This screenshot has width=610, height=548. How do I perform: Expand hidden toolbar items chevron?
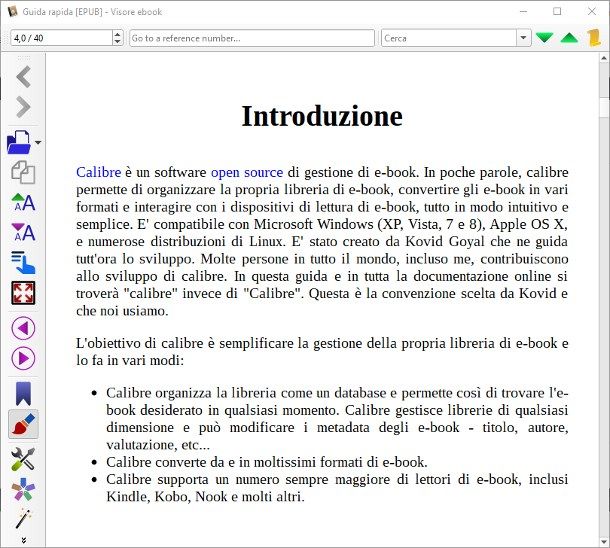(x=24, y=540)
